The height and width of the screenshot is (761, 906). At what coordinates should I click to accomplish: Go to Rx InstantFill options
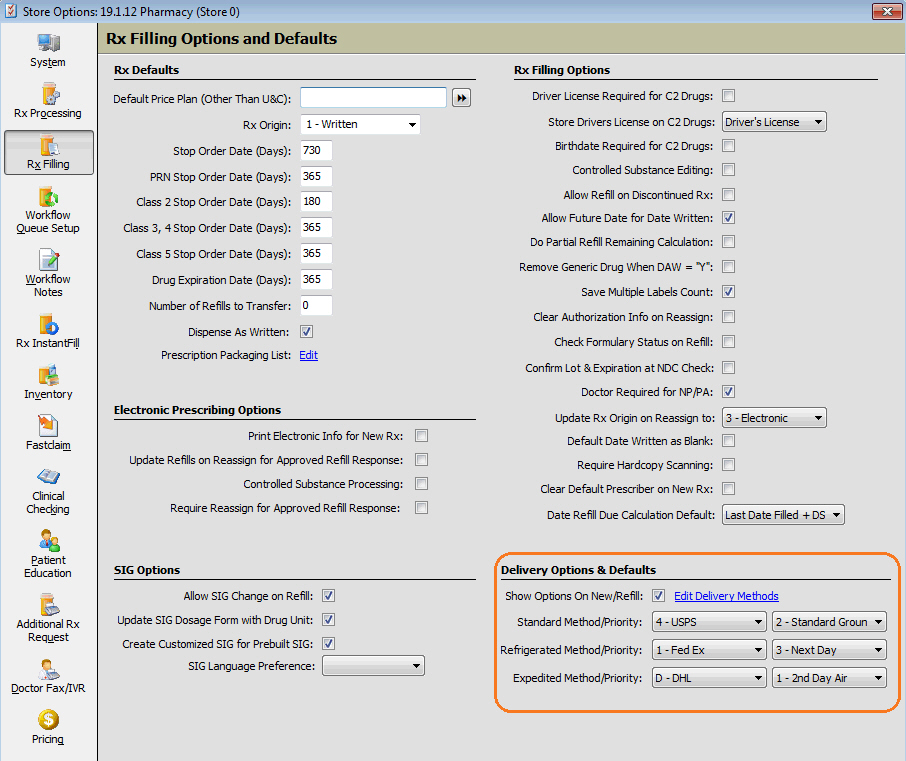[x=48, y=332]
